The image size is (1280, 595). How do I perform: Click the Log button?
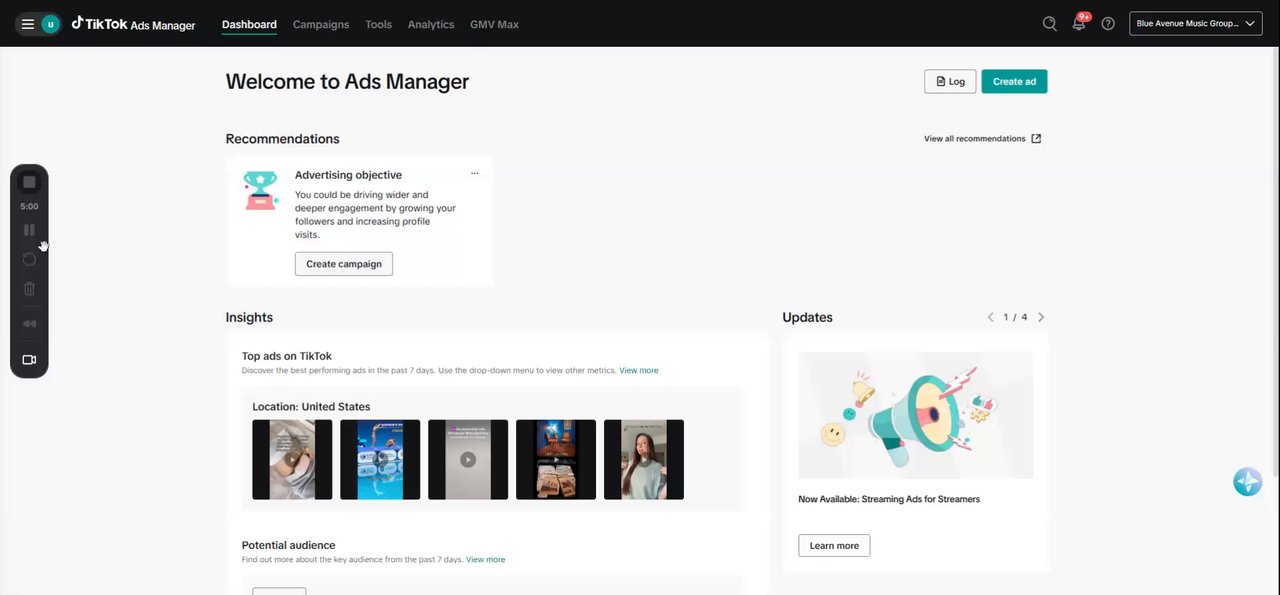[950, 82]
